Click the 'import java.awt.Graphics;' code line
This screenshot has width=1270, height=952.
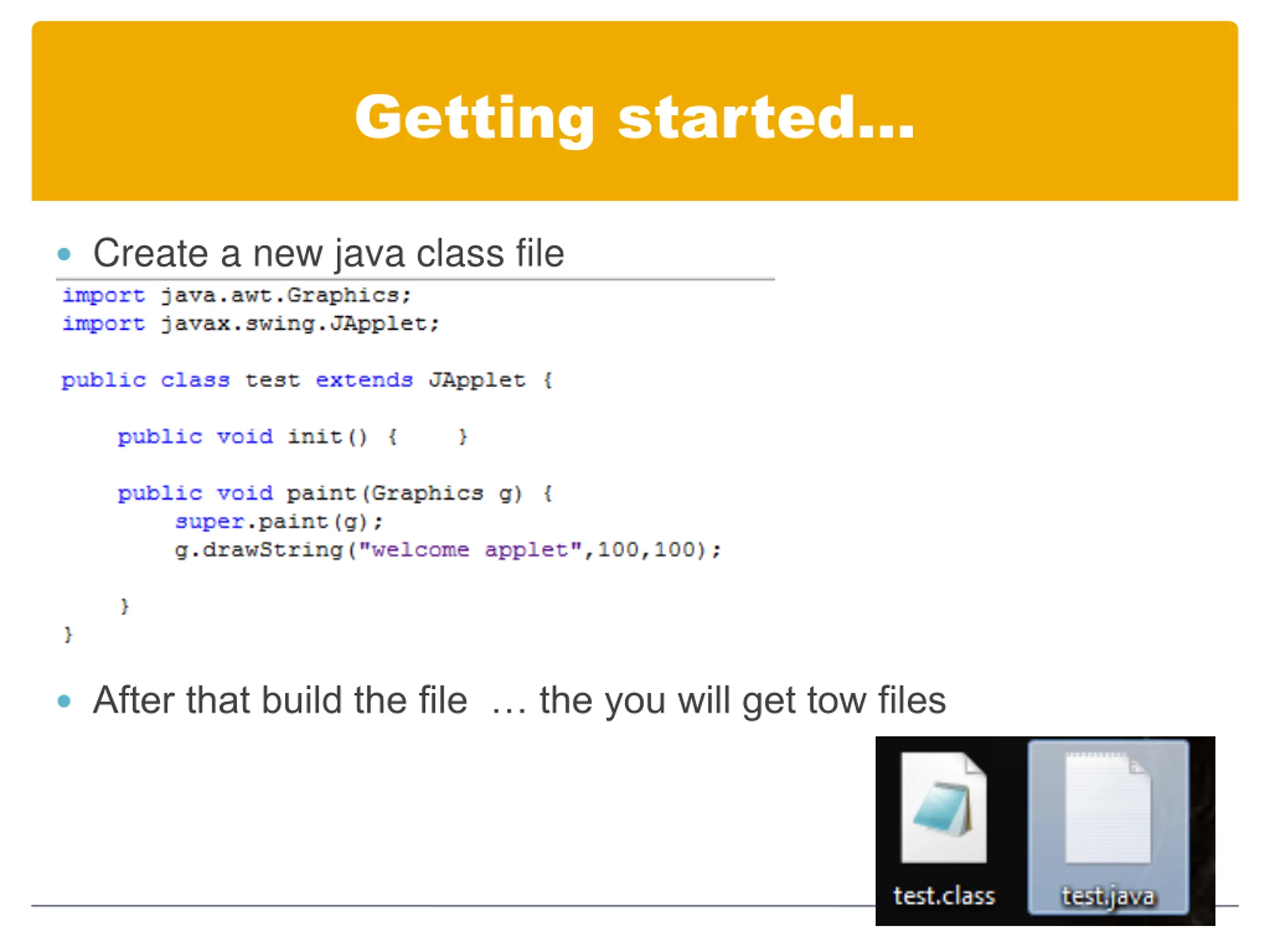pyautogui.click(x=237, y=296)
